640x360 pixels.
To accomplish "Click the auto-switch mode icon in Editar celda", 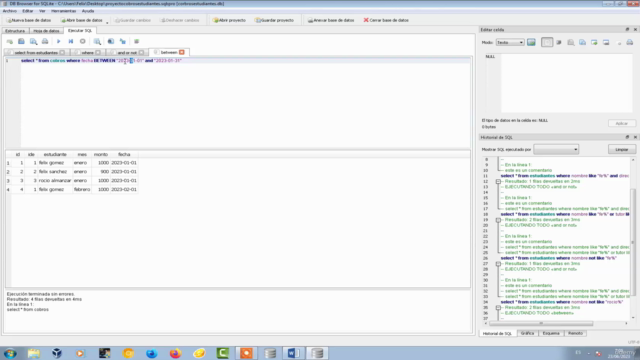I will pos(531,42).
